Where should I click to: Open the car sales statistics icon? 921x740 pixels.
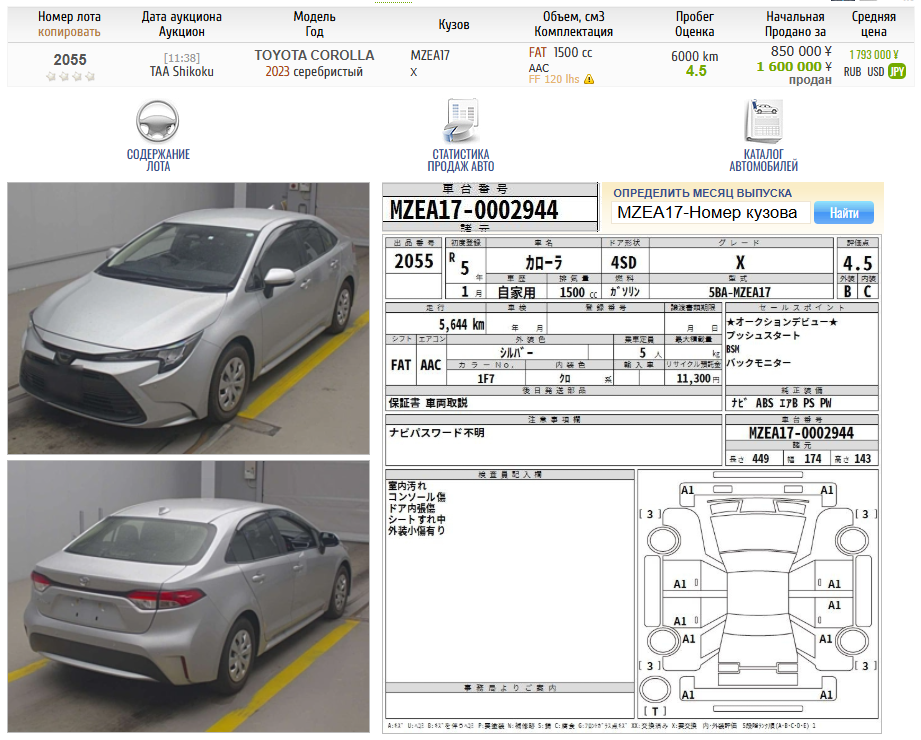460,121
